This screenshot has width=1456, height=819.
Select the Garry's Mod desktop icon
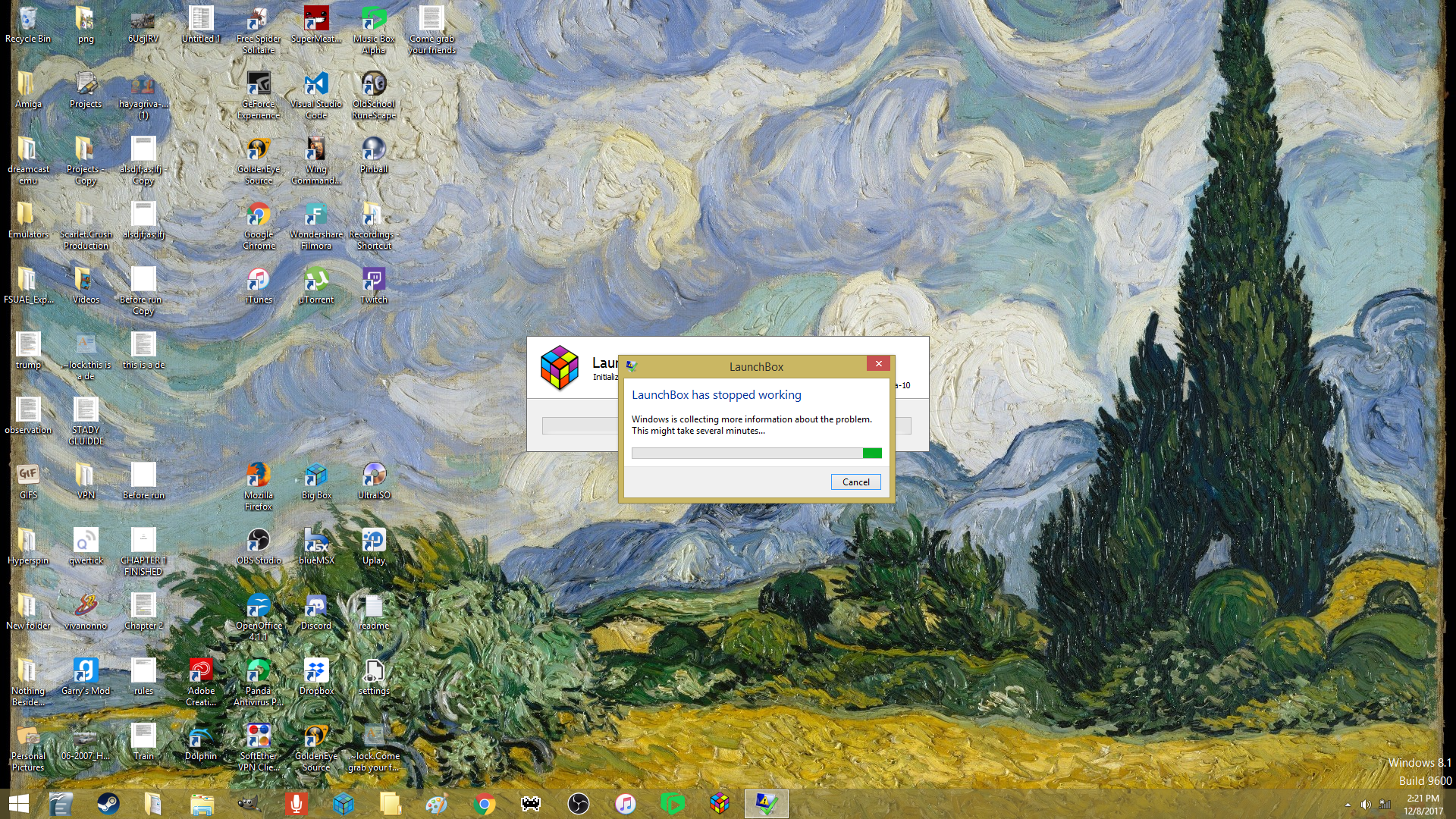[x=86, y=676]
